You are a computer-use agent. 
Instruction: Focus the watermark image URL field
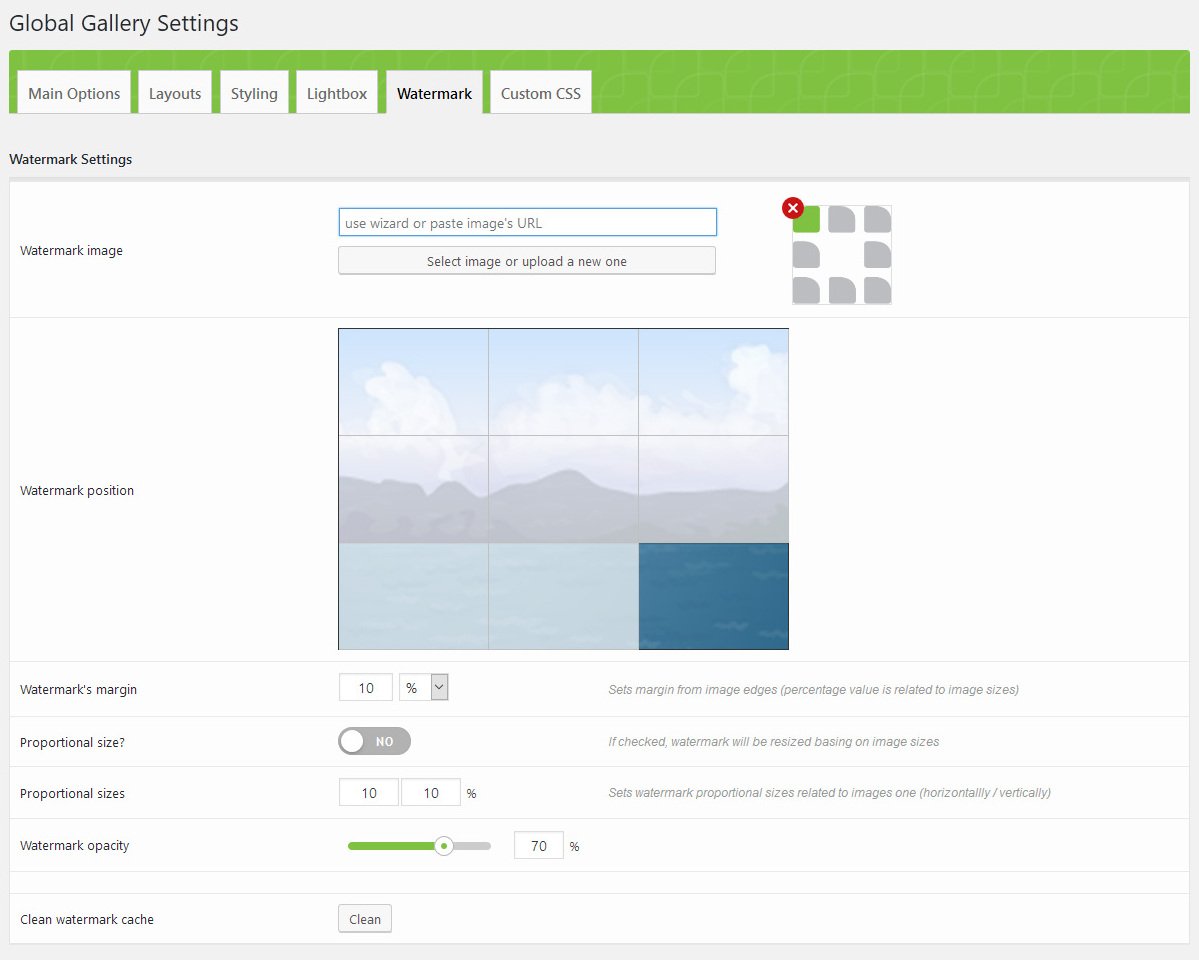[527, 223]
